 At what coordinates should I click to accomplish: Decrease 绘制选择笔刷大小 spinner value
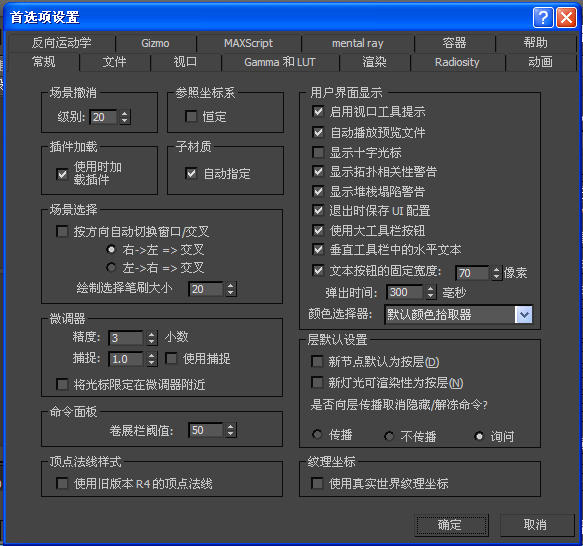231,292
